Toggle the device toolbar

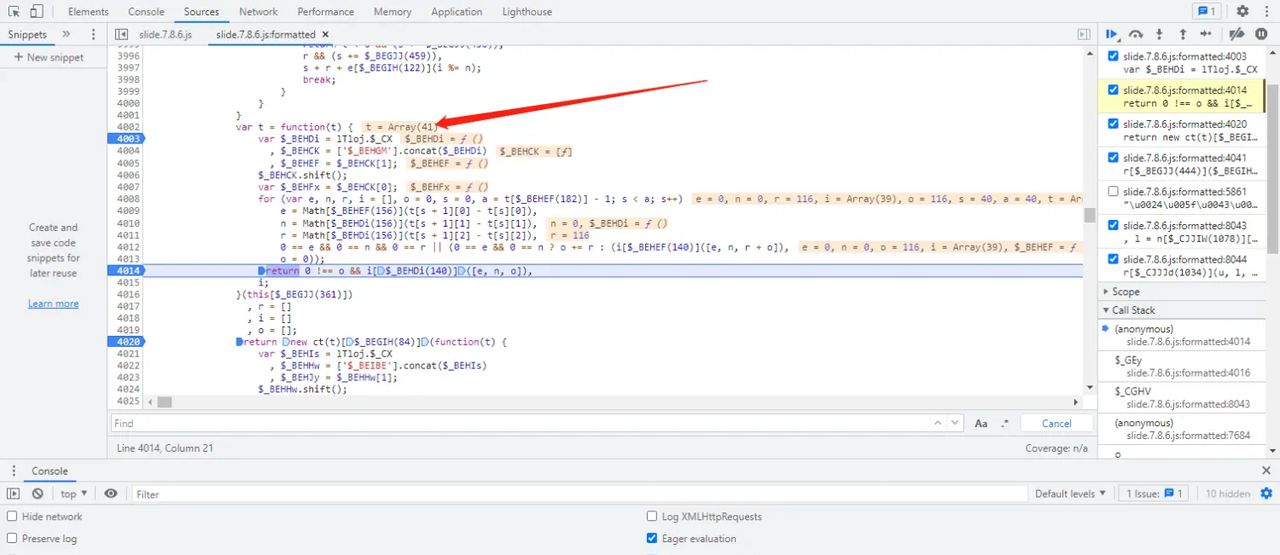point(36,12)
